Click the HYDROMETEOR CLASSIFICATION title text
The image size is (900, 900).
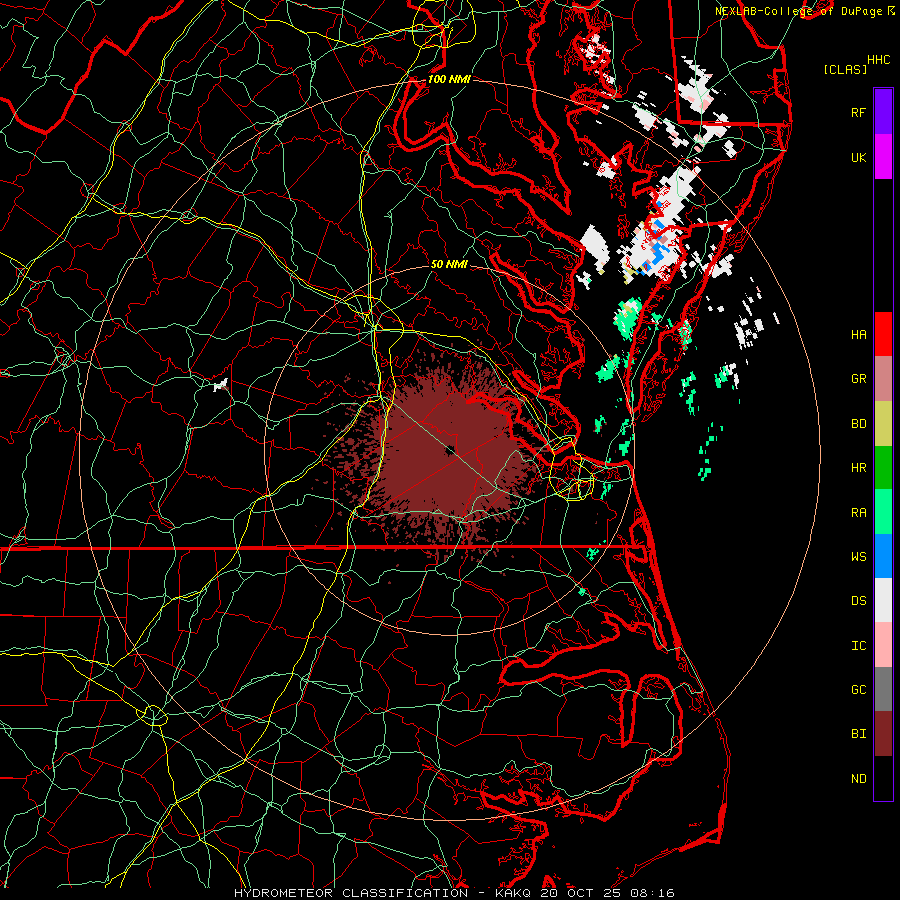(x=351, y=893)
